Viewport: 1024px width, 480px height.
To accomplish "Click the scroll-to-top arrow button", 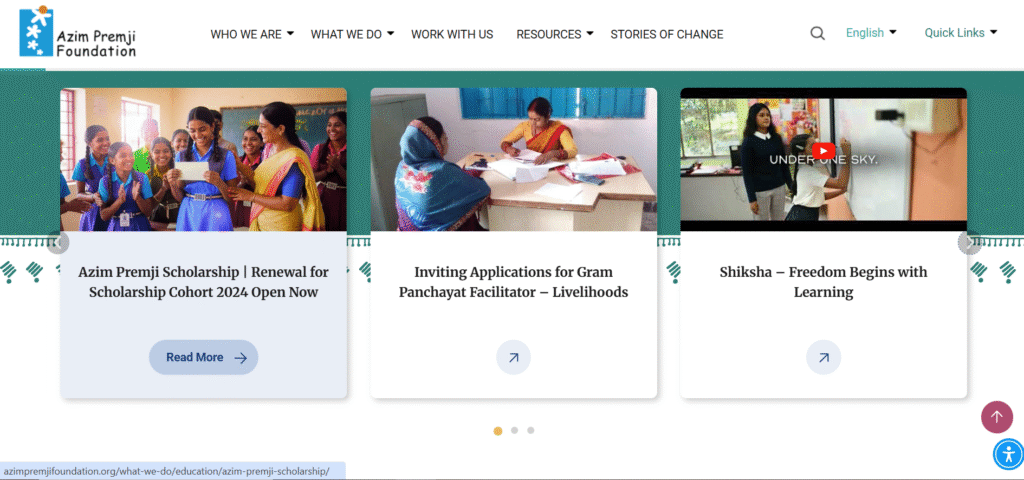I will tap(997, 417).
